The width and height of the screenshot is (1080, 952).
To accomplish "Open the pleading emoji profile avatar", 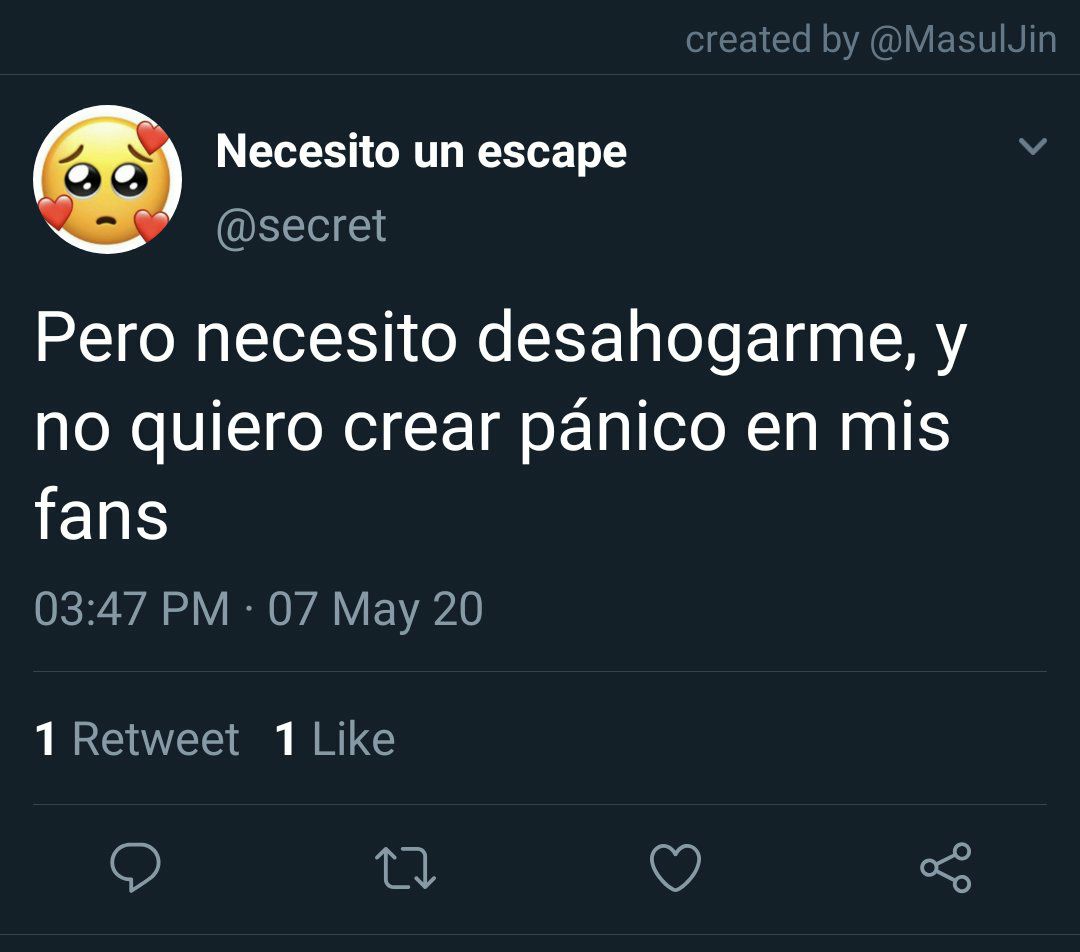I will 107,179.
